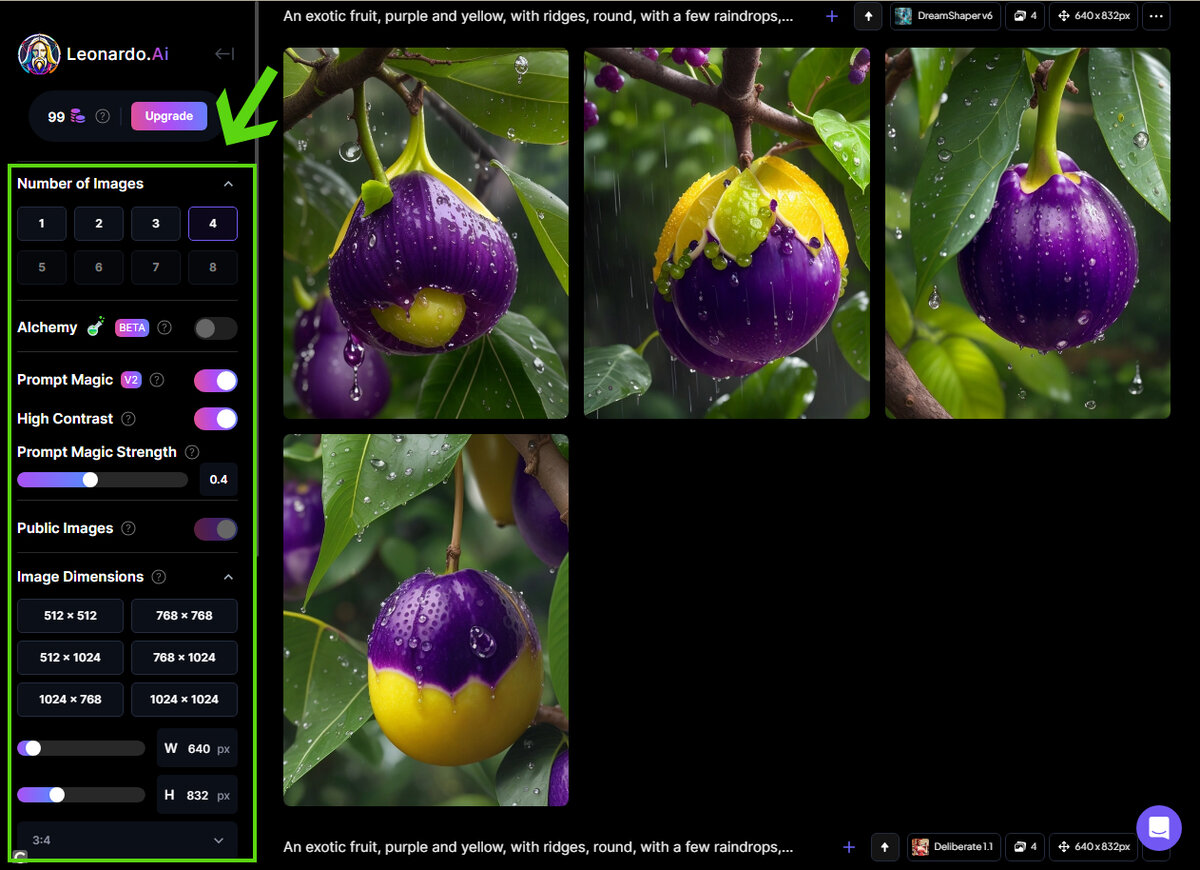Screen dimensions: 1200x870
Task: Disable the High Contrast toggle
Action: click(216, 418)
